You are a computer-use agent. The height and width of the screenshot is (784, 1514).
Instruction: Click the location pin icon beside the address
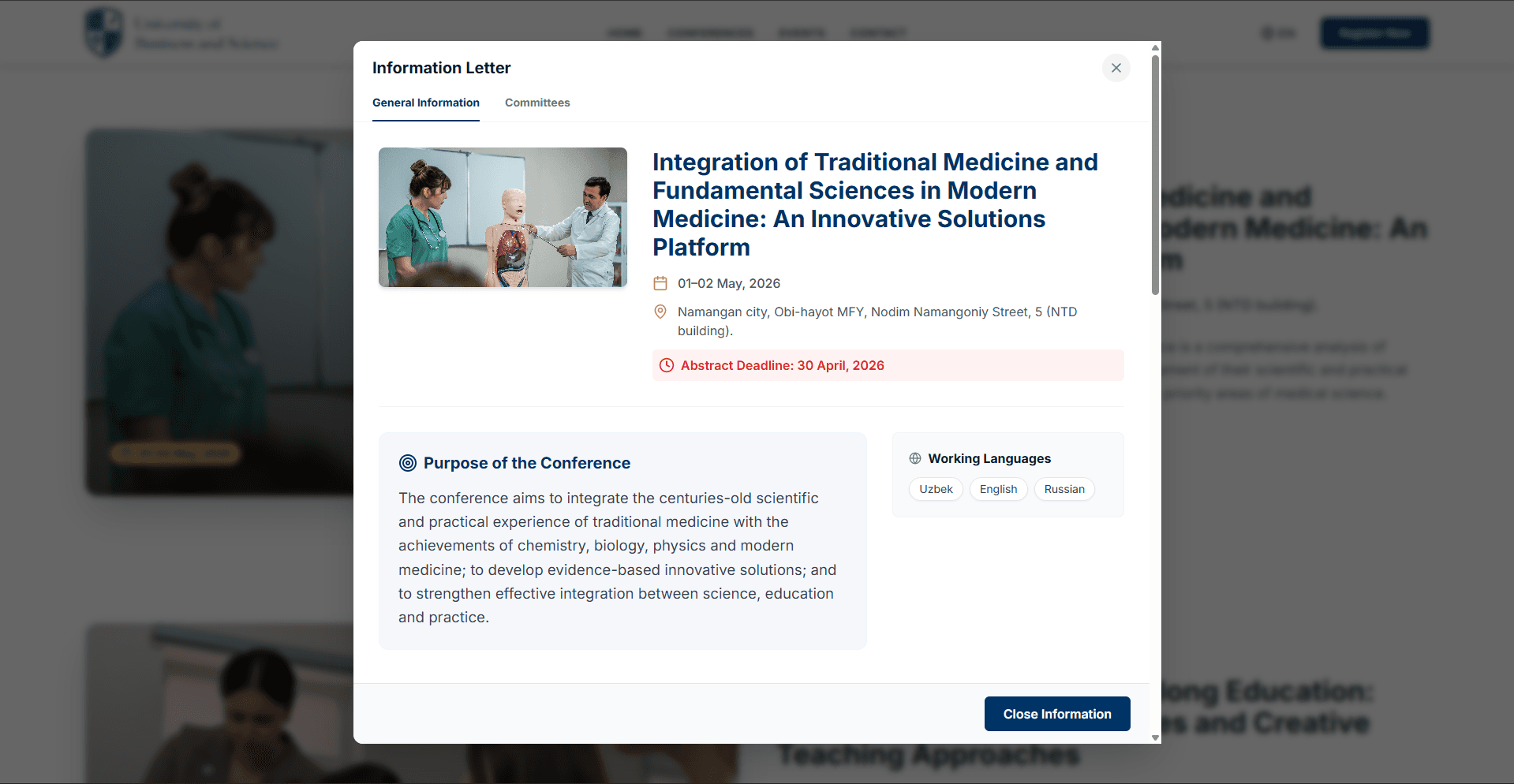pyautogui.click(x=660, y=312)
